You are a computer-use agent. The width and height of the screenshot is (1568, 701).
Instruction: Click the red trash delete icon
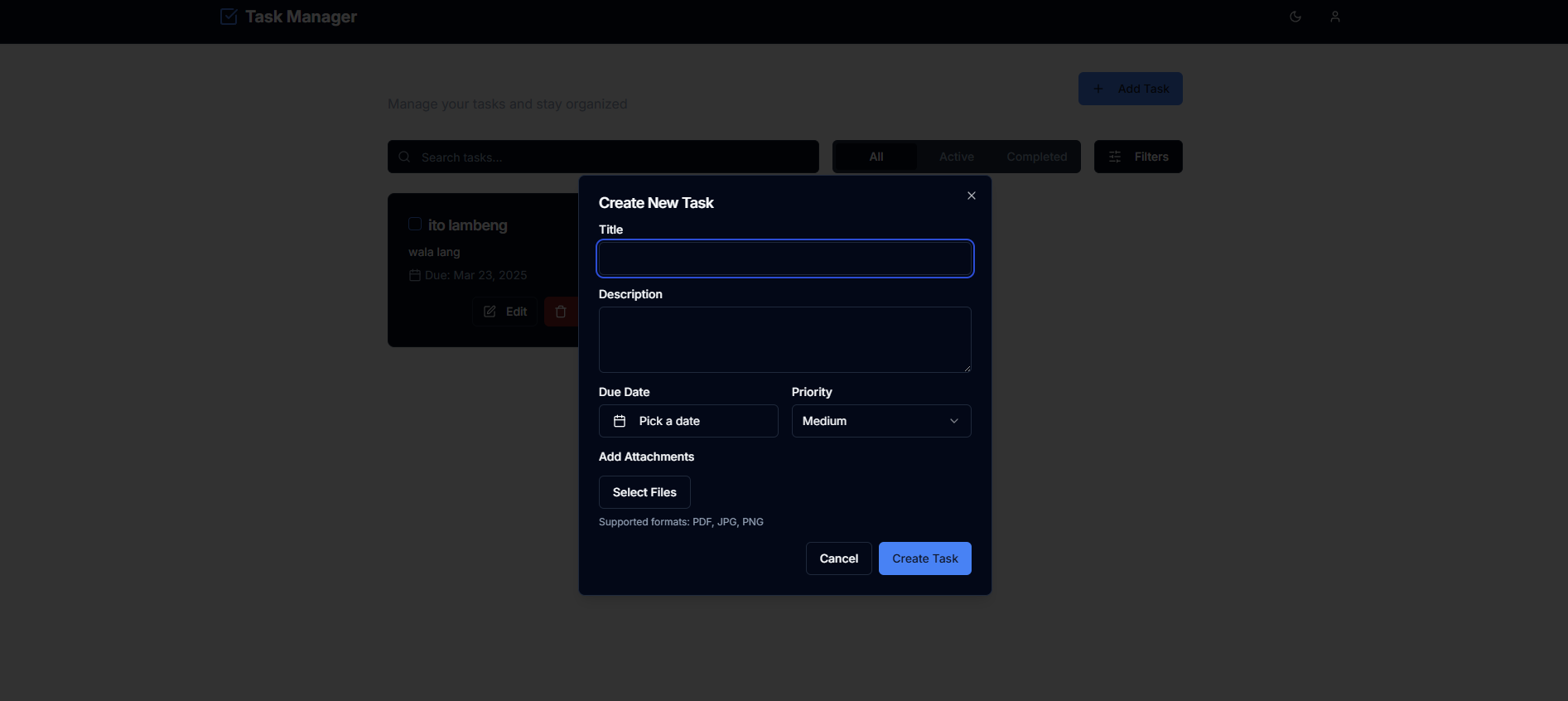click(562, 312)
